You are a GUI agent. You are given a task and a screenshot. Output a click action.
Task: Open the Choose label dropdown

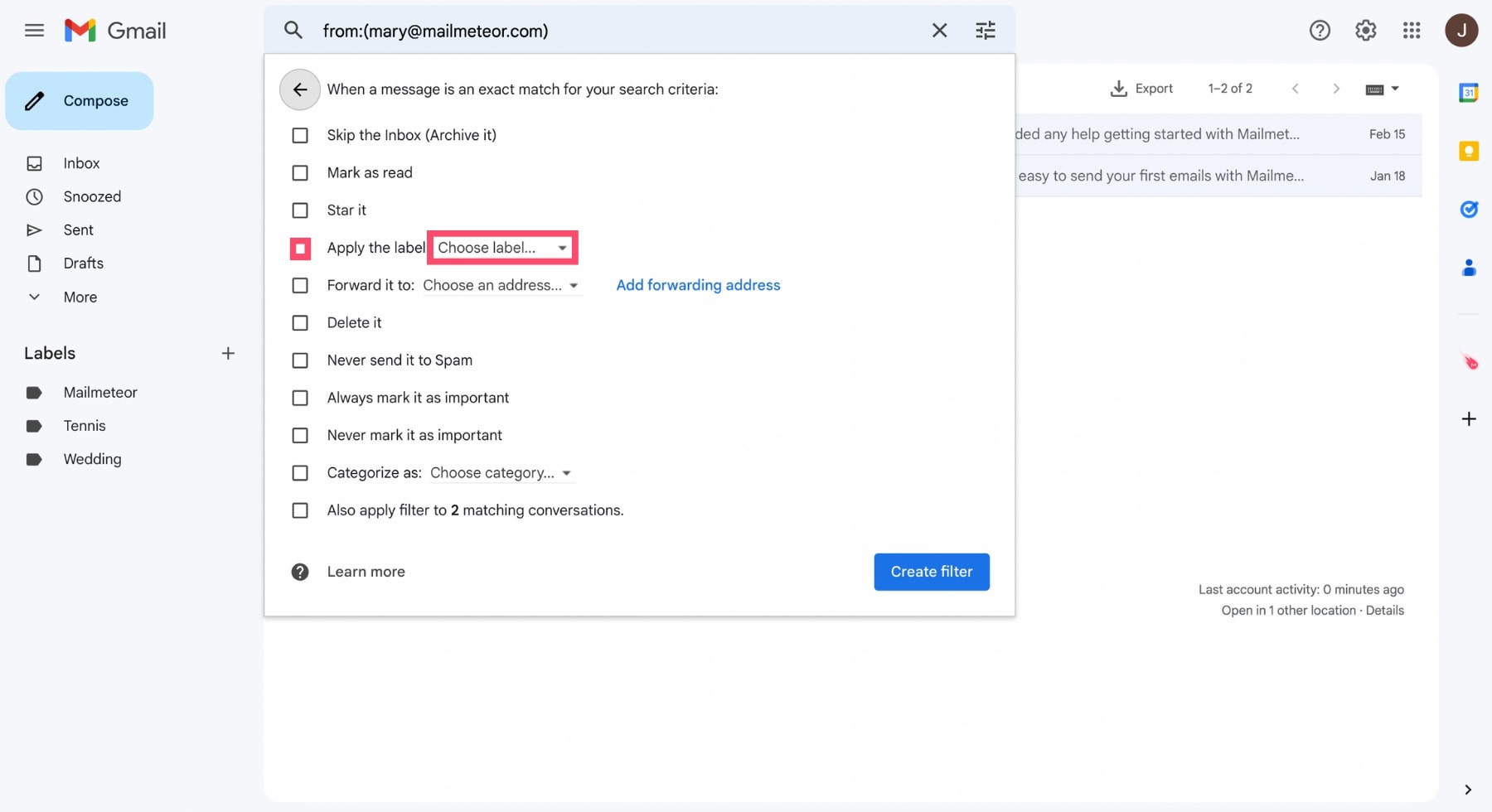pos(502,248)
